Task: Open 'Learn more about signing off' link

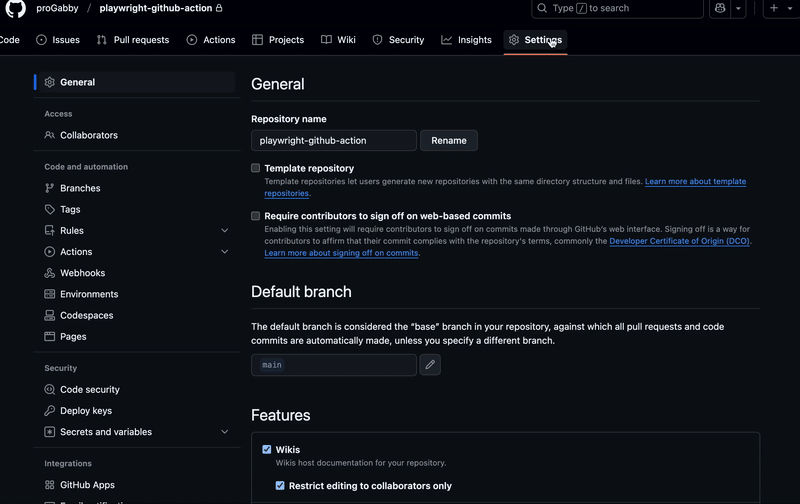Action: click(x=341, y=253)
